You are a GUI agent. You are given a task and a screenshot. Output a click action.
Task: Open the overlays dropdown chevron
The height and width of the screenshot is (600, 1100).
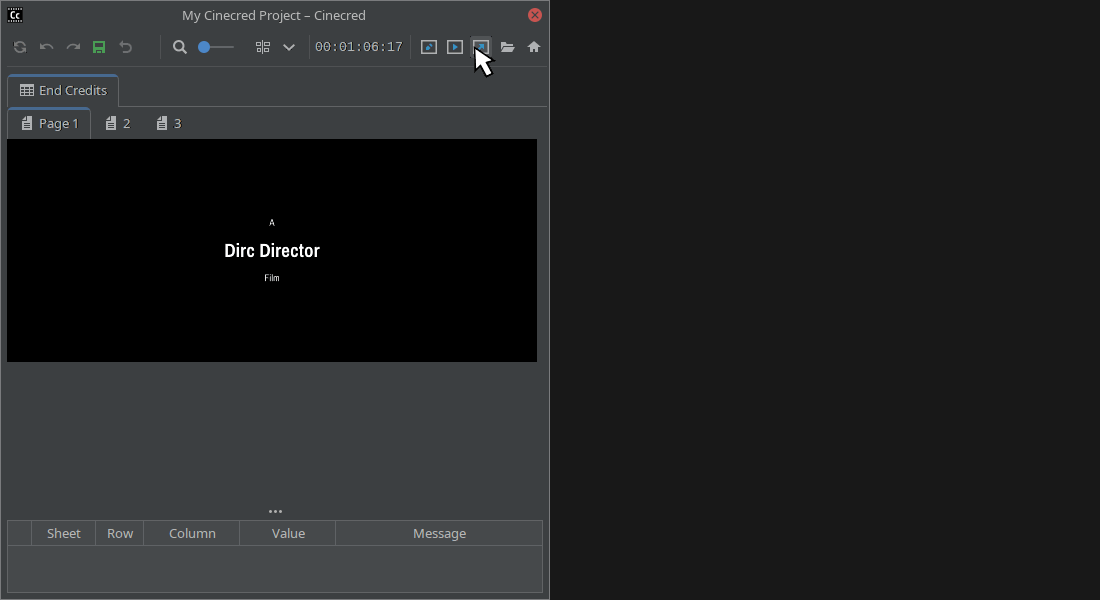click(x=289, y=47)
